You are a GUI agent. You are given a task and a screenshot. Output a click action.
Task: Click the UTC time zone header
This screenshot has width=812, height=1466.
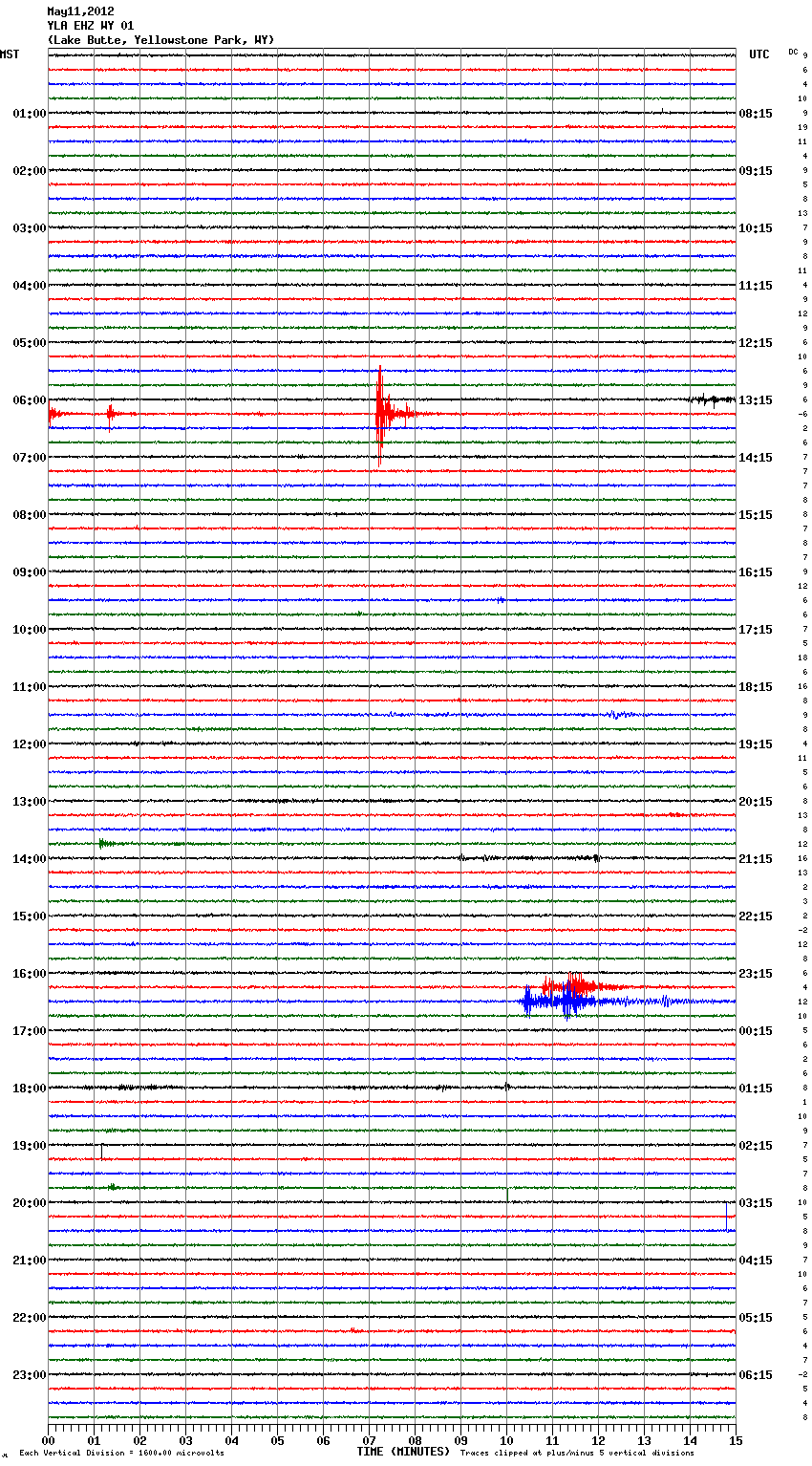pyautogui.click(x=759, y=54)
